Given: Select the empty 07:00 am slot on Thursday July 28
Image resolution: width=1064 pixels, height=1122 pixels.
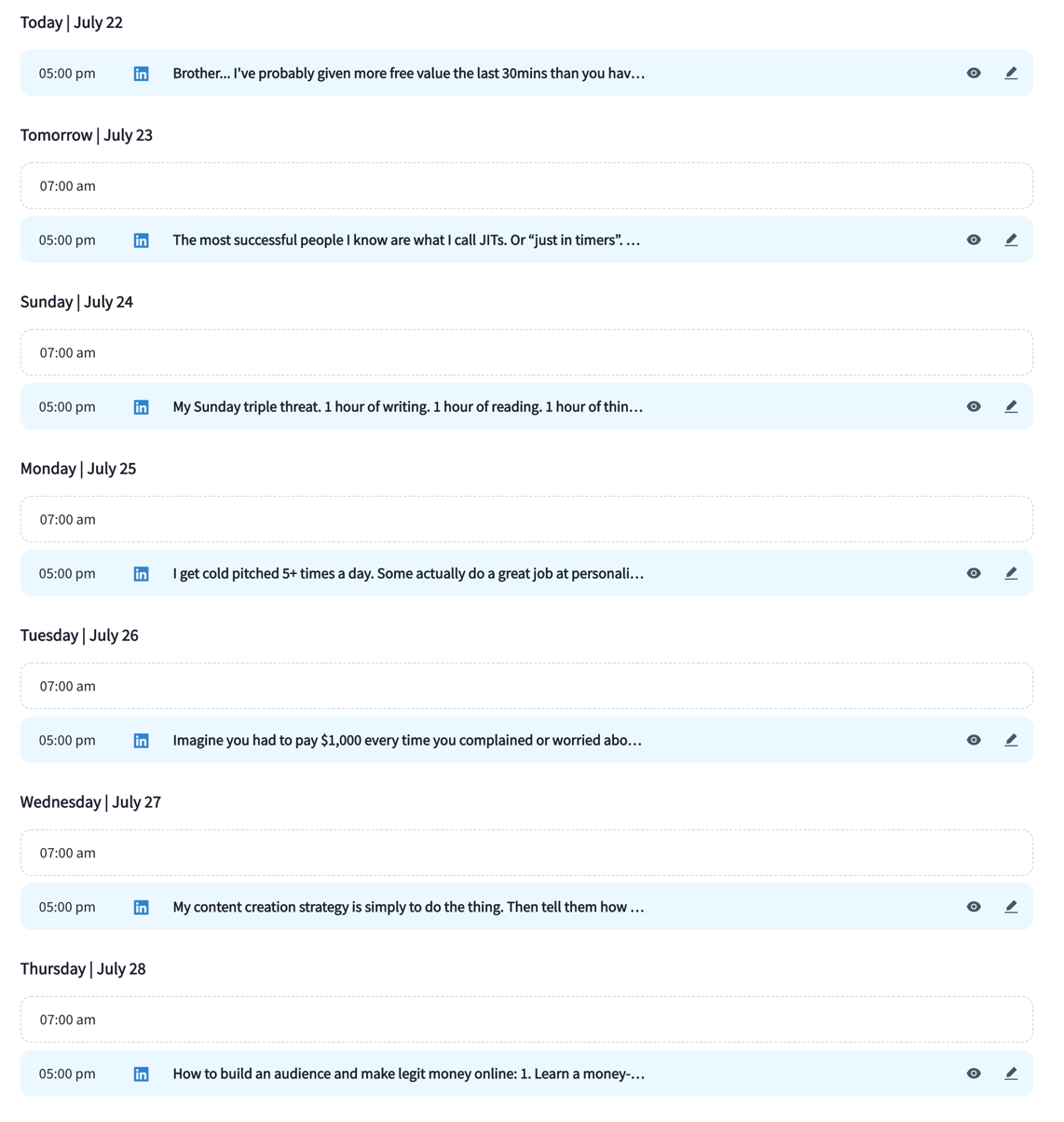Looking at the screenshot, I should (526, 1019).
